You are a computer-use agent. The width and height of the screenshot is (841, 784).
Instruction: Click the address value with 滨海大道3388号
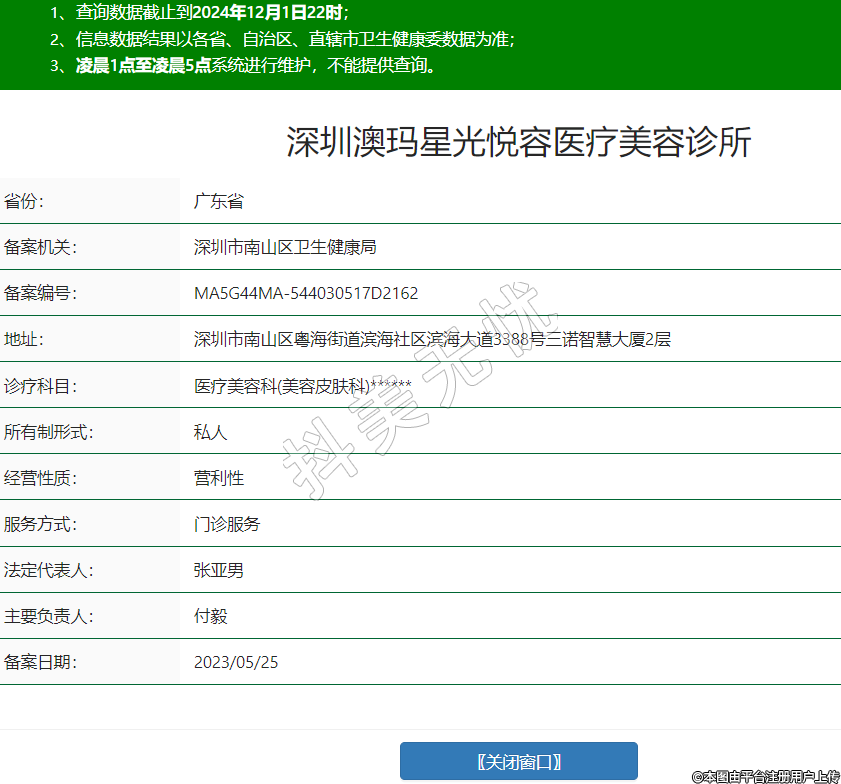click(431, 339)
